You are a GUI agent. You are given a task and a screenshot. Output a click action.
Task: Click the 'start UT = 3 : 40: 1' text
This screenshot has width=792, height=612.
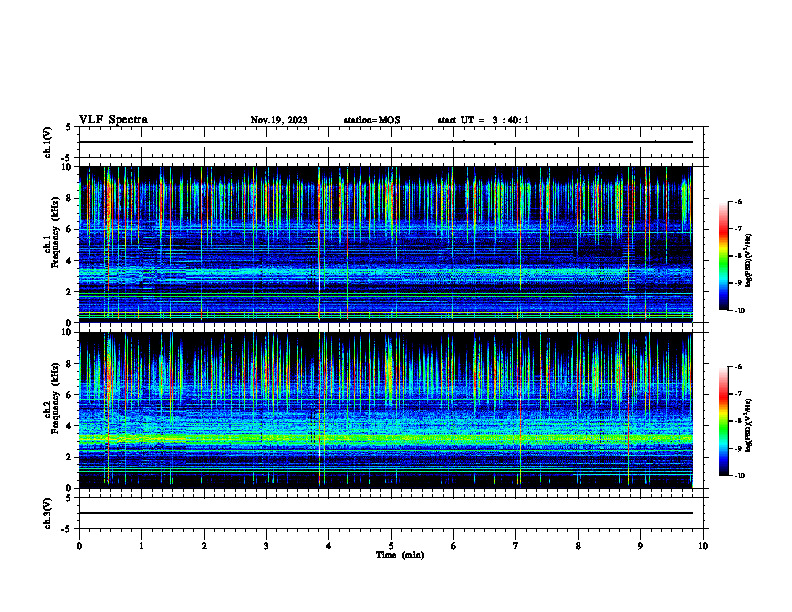tap(483, 120)
